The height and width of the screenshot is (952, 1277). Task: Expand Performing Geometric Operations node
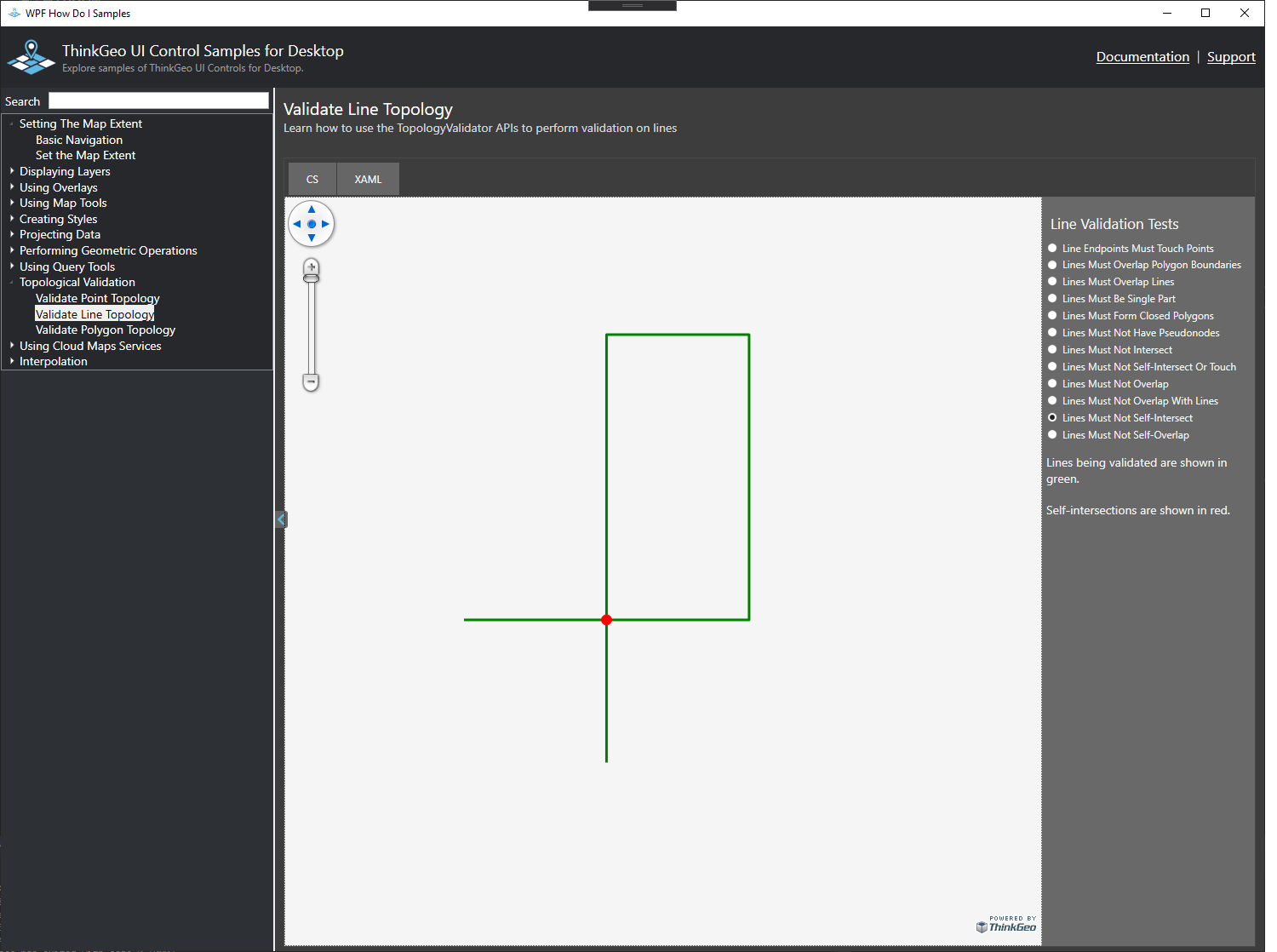(x=12, y=250)
